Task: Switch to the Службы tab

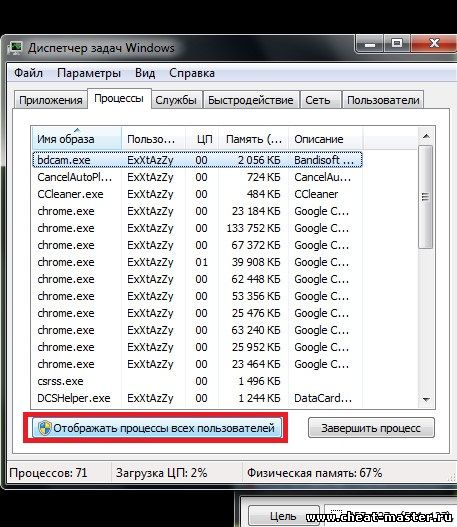Action: tap(176, 100)
